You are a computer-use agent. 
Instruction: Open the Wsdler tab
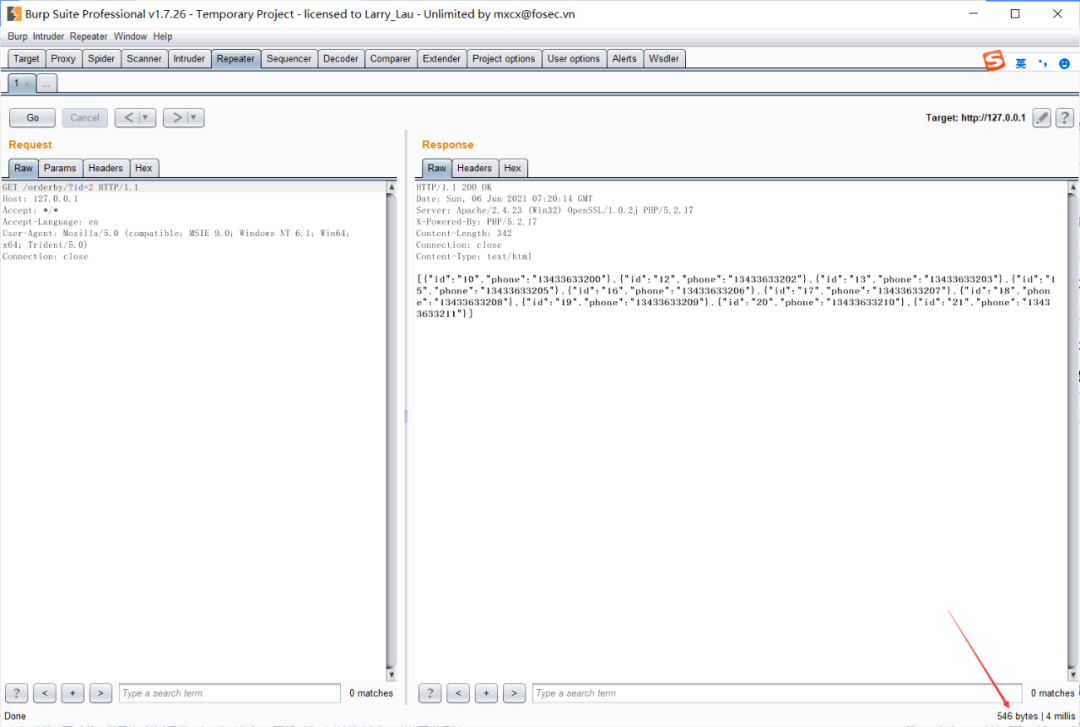663,59
